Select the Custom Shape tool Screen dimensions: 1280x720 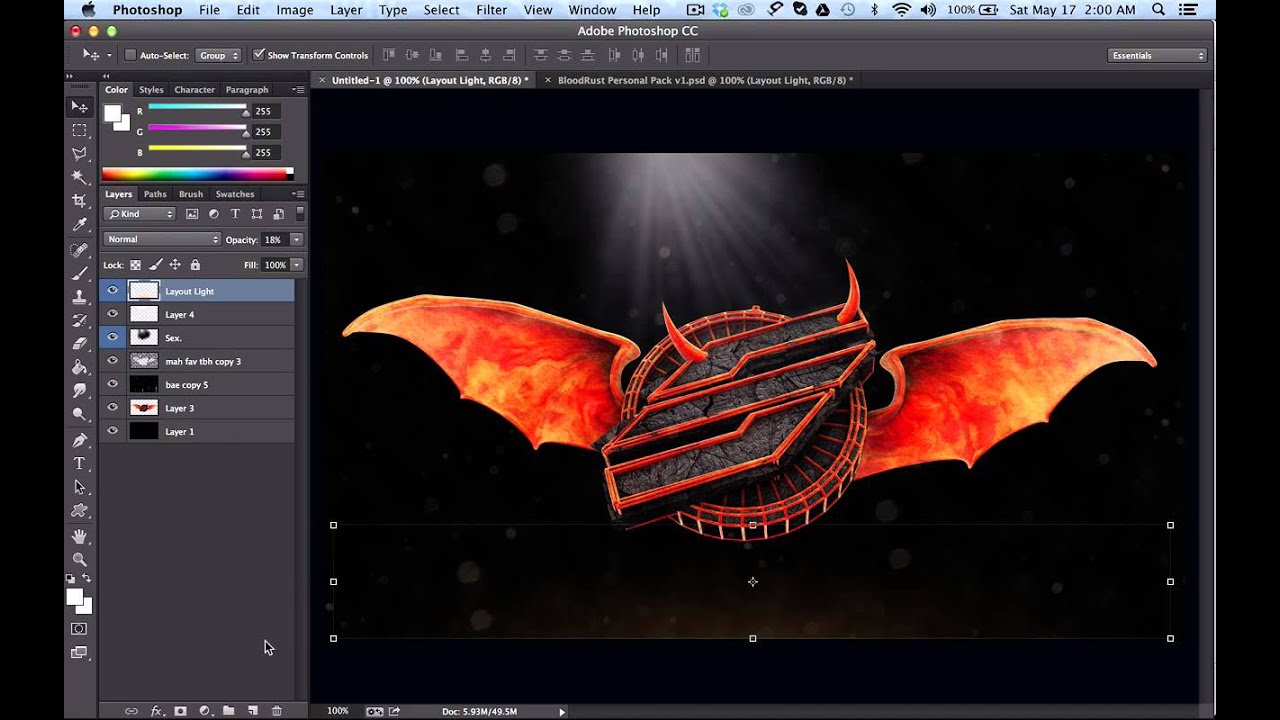point(80,511)
